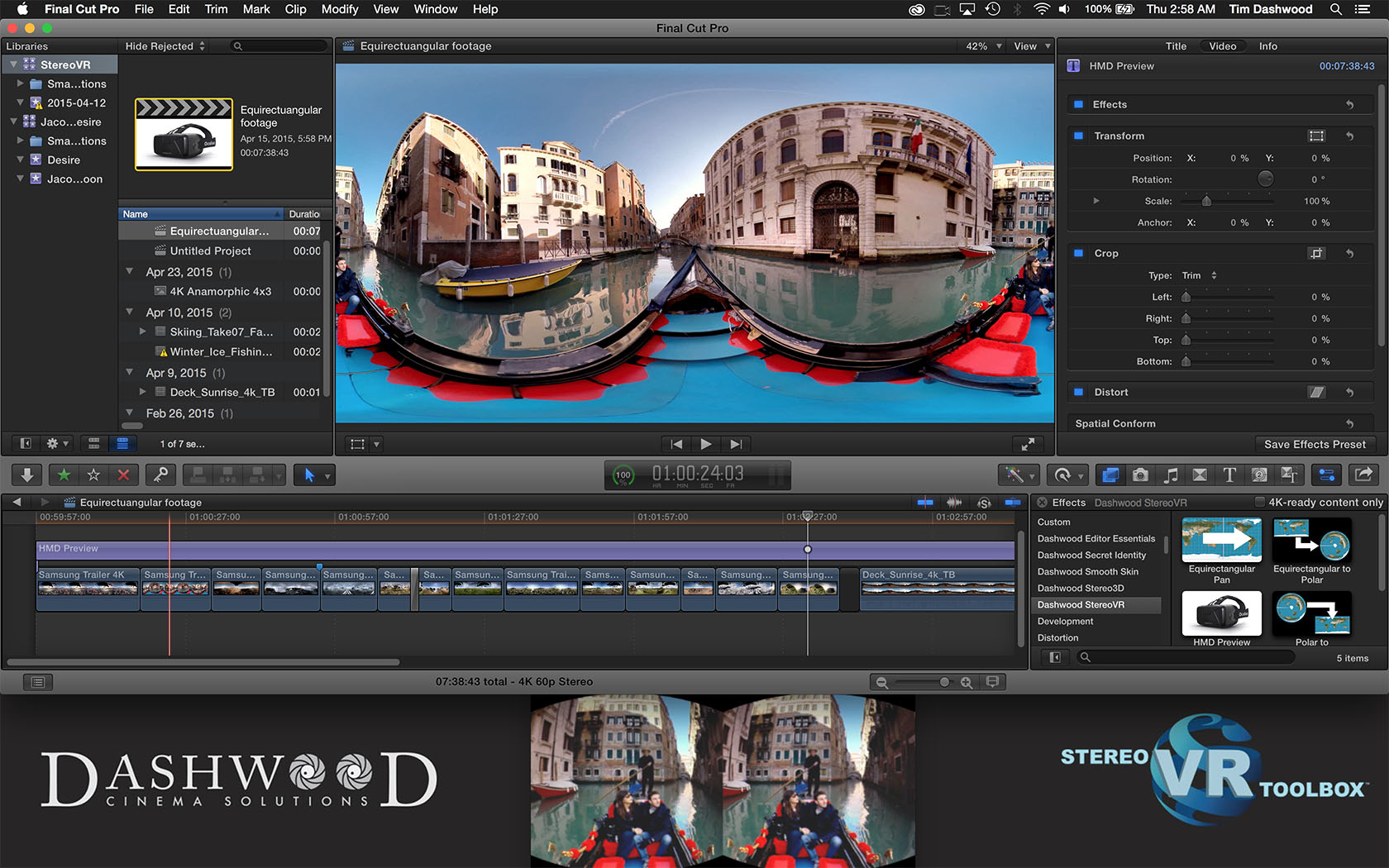Select the Dashwood Stereo3D effects category
Image resolution: width=1389 pixels, height=868 pixels.
(x=1080, y=588)
